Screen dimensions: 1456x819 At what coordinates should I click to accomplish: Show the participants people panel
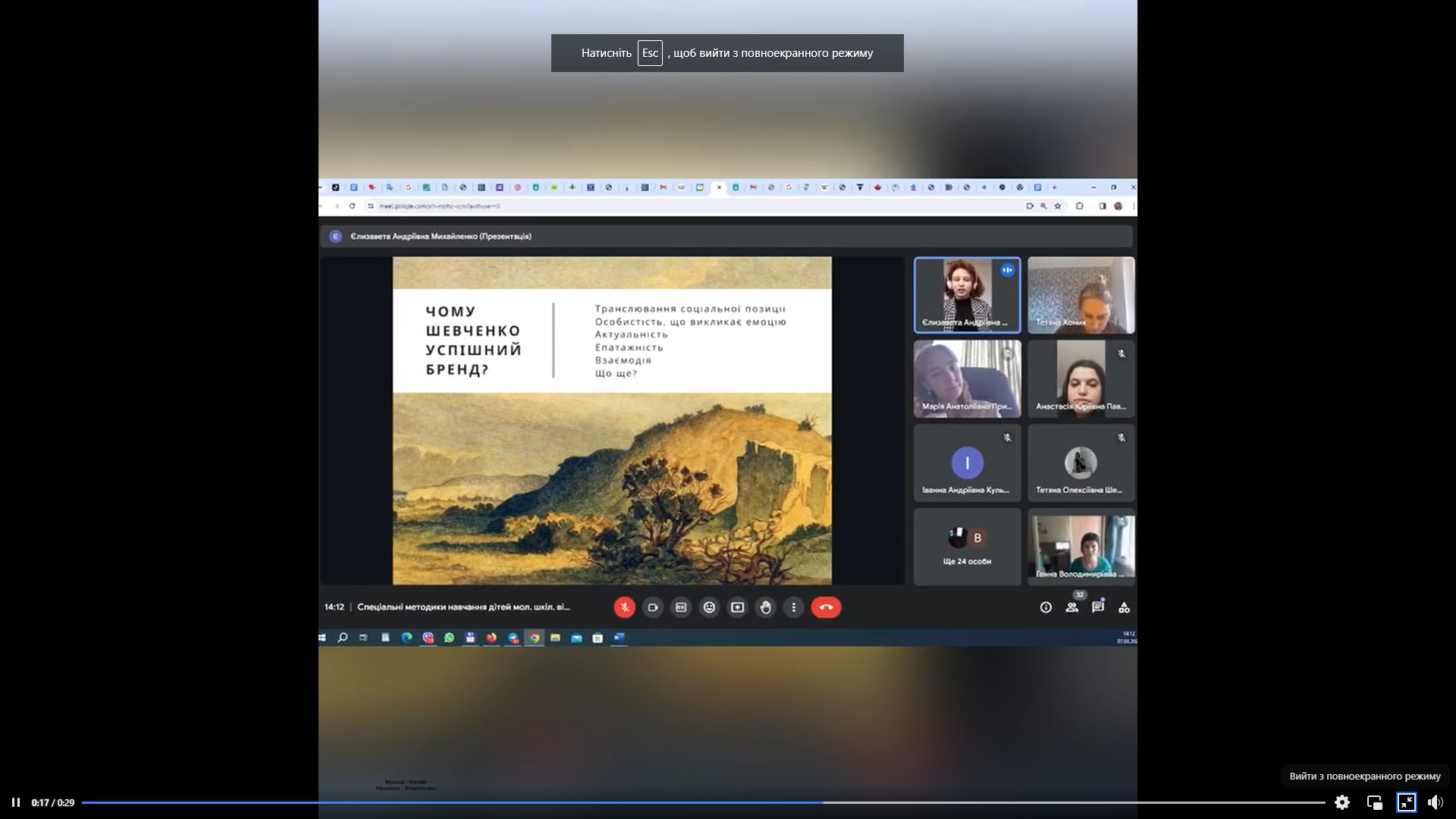(1072, 607)
